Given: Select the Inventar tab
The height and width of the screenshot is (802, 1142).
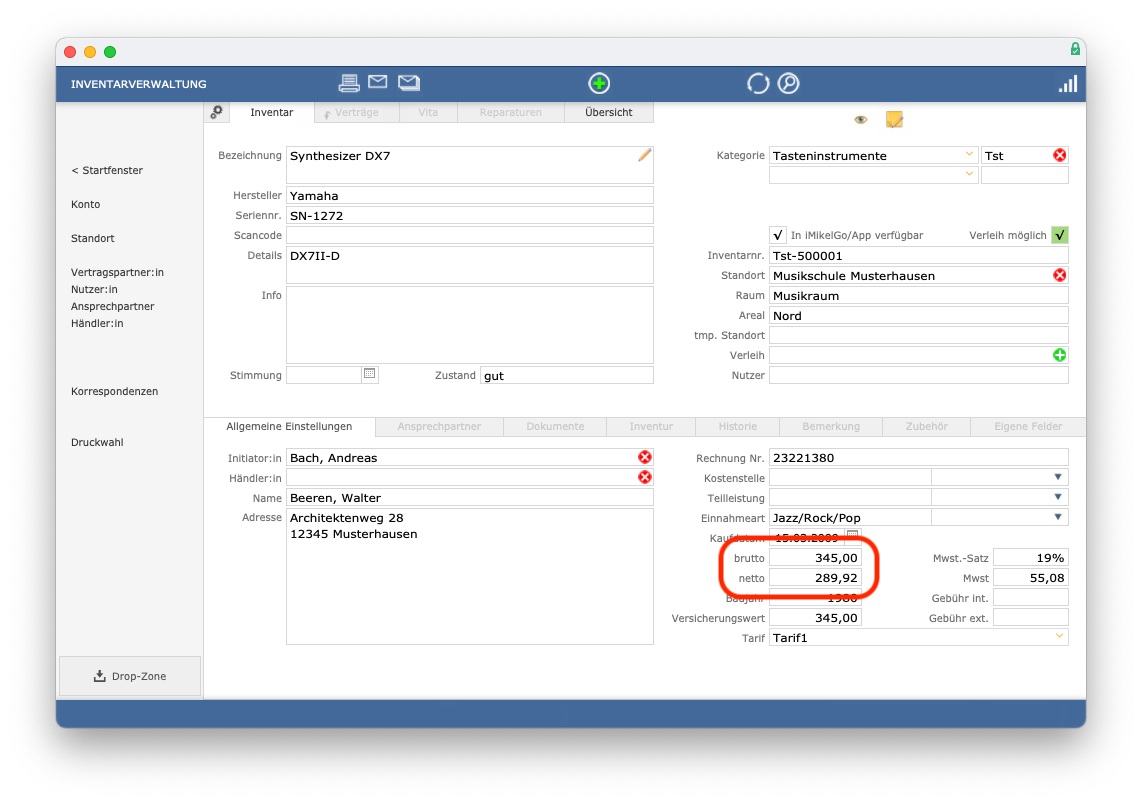Looking at the screenshot, I should pos(271,112).
